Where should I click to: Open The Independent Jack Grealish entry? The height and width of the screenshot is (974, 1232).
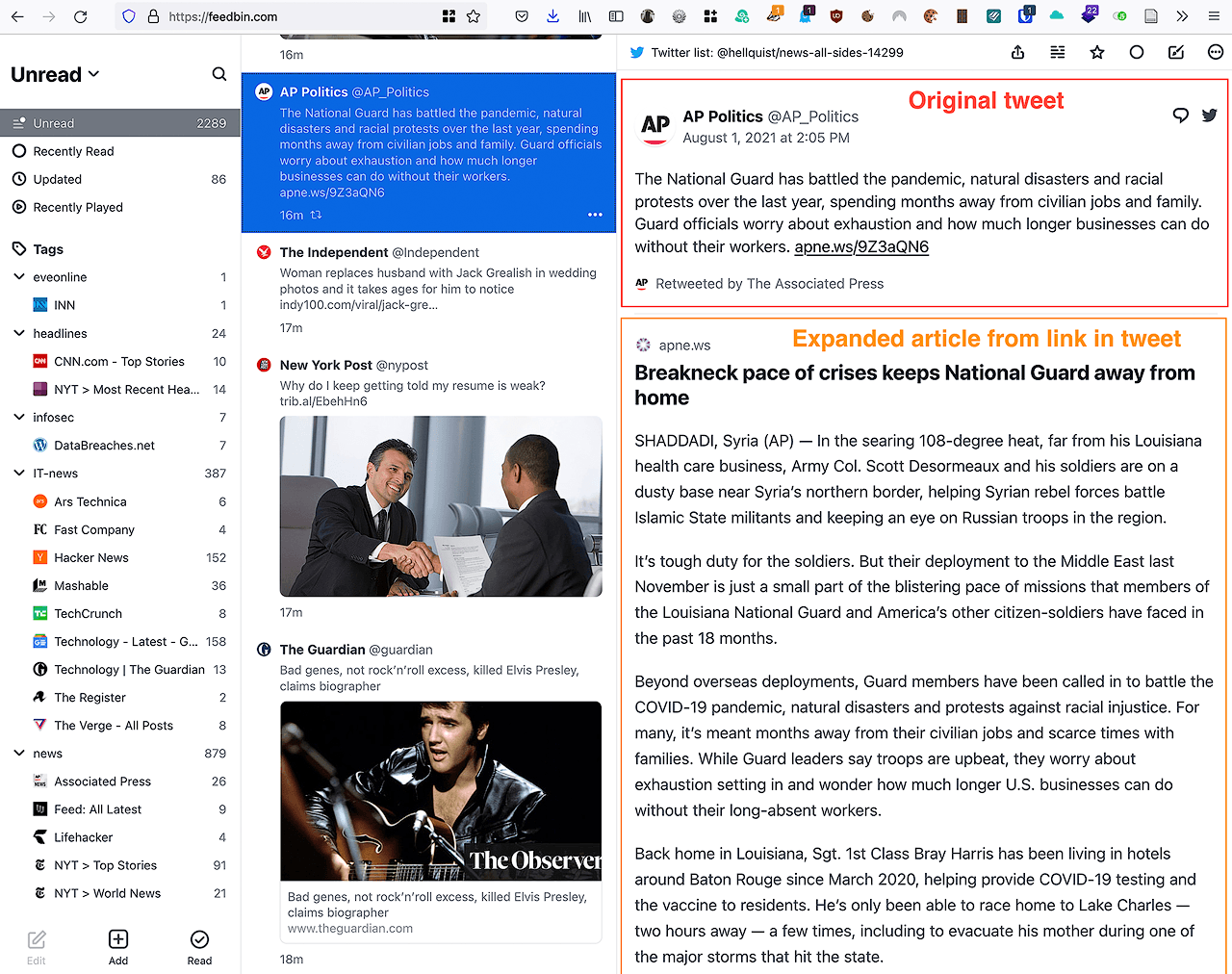tap(428, 289)
